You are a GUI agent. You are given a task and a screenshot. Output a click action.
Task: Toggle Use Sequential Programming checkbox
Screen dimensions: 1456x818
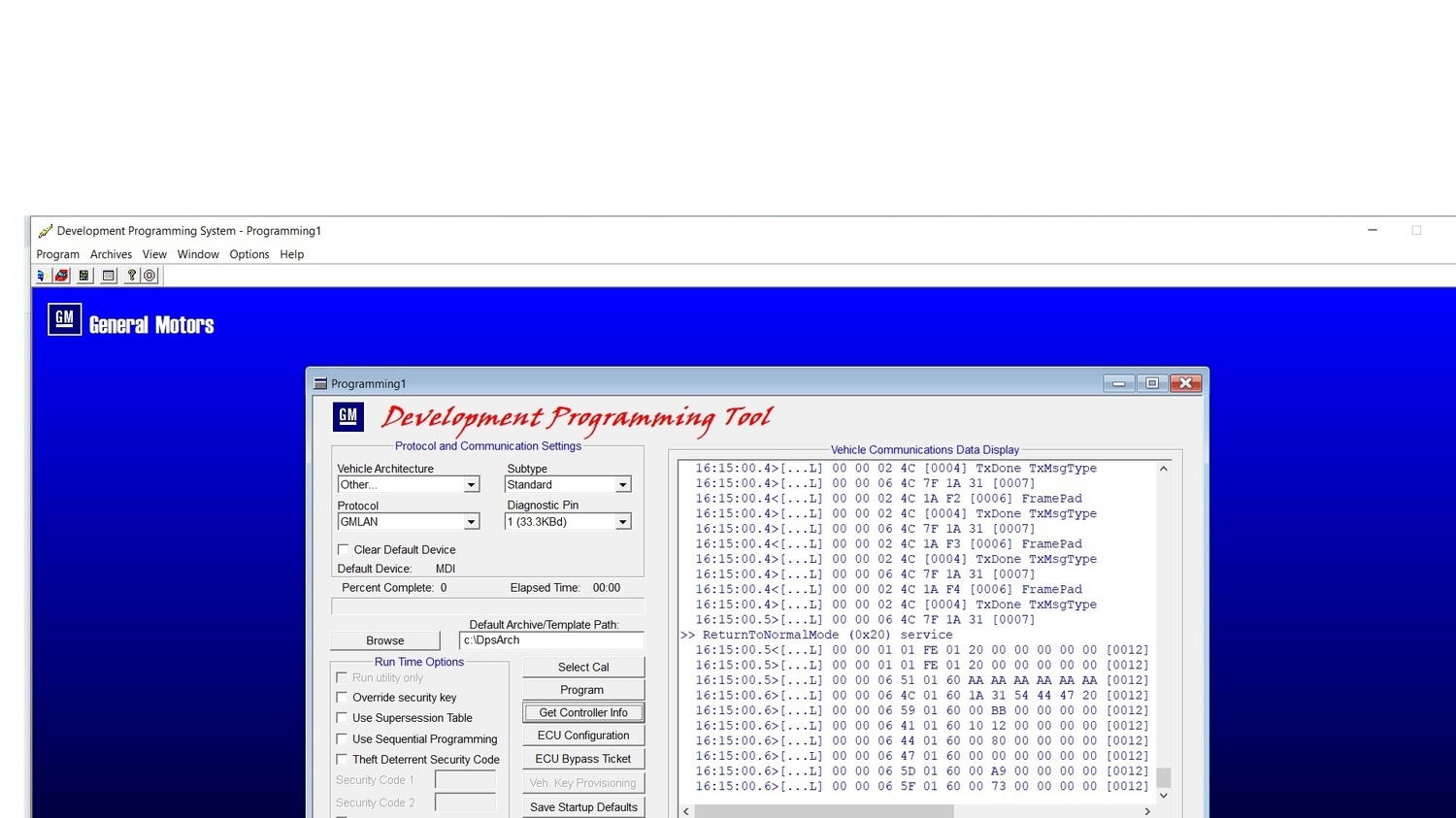click(342, 738)
